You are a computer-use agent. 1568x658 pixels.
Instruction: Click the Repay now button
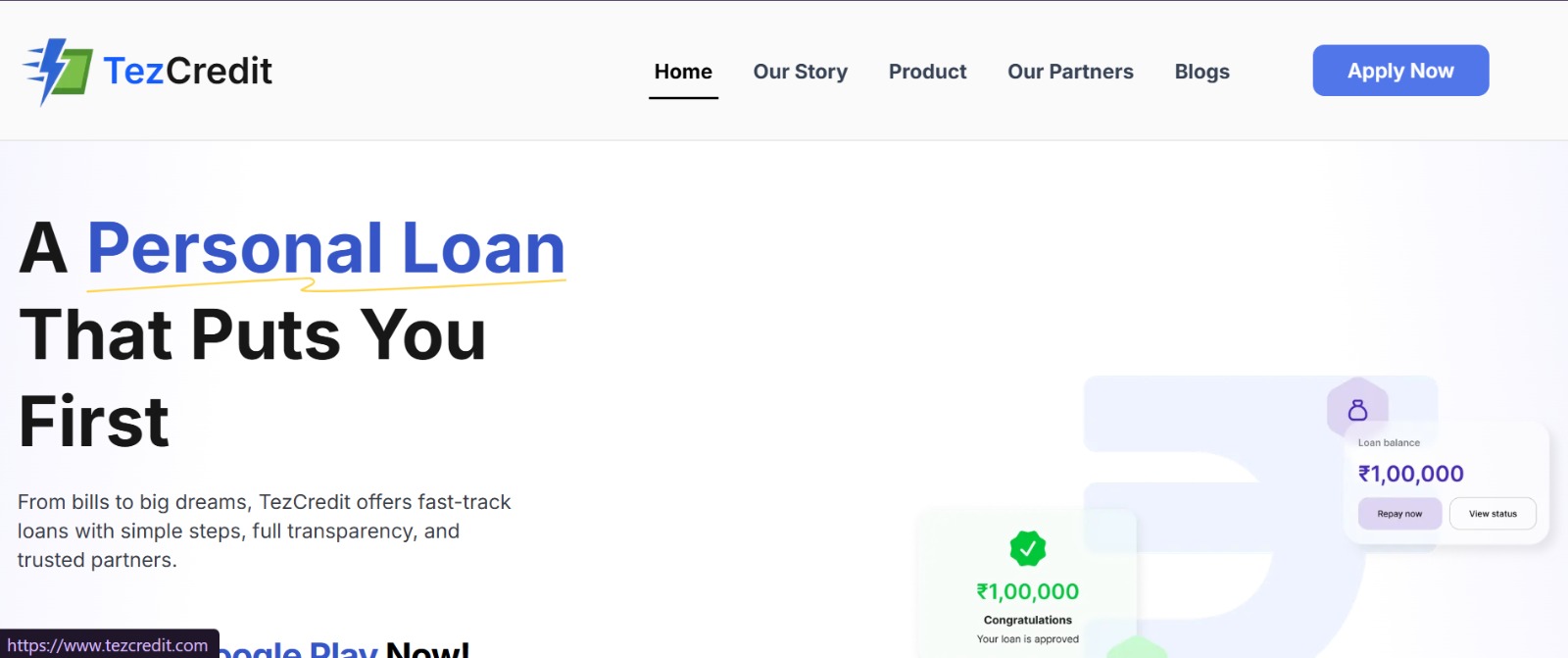point(1399,514)
